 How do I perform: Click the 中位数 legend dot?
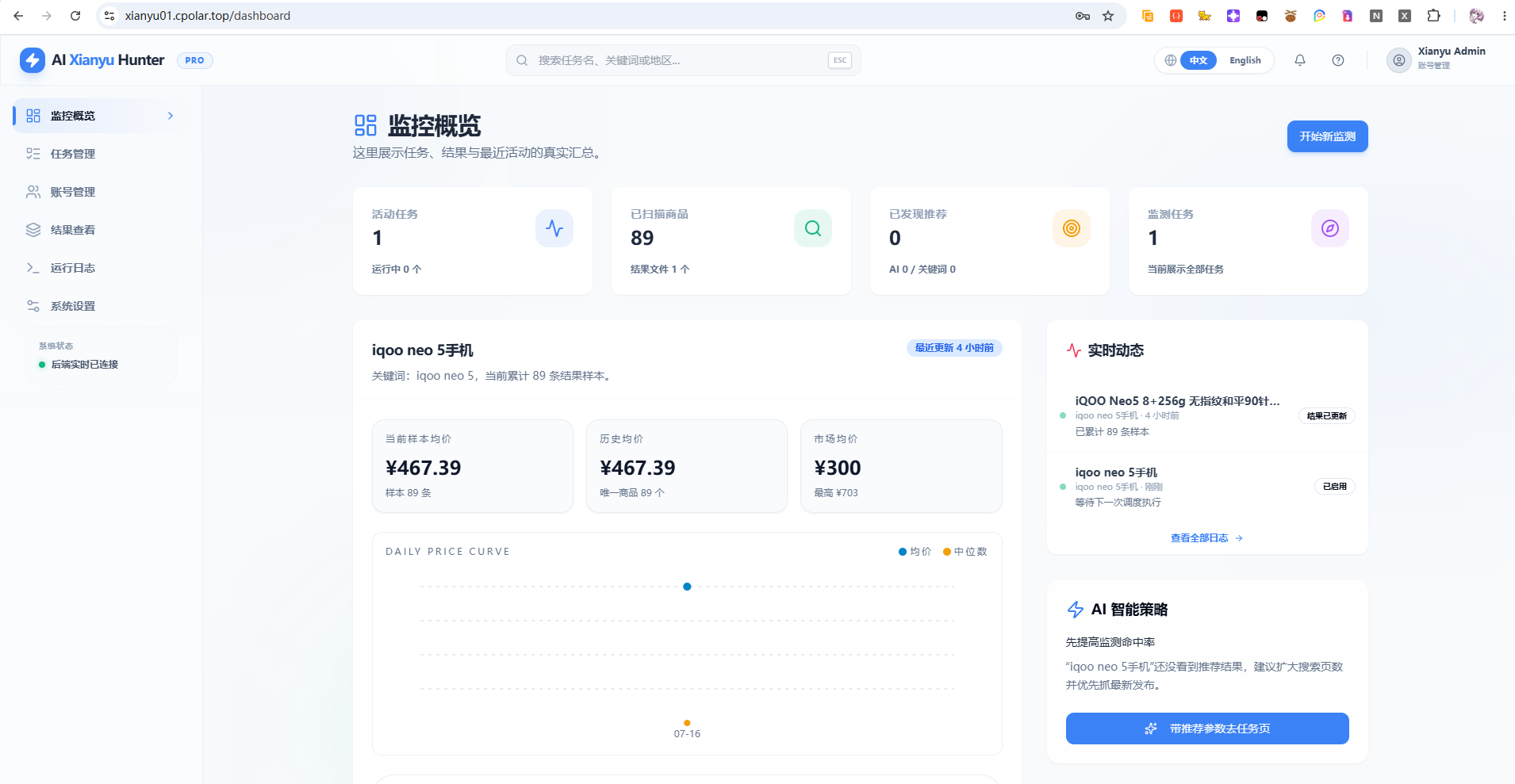pos(947,552)
